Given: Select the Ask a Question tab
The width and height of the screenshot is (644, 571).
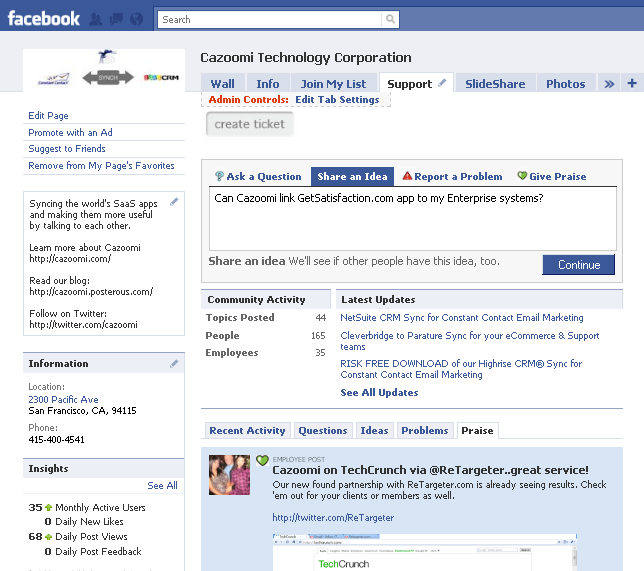Looking at the screenshot, I should click(258, 176).
